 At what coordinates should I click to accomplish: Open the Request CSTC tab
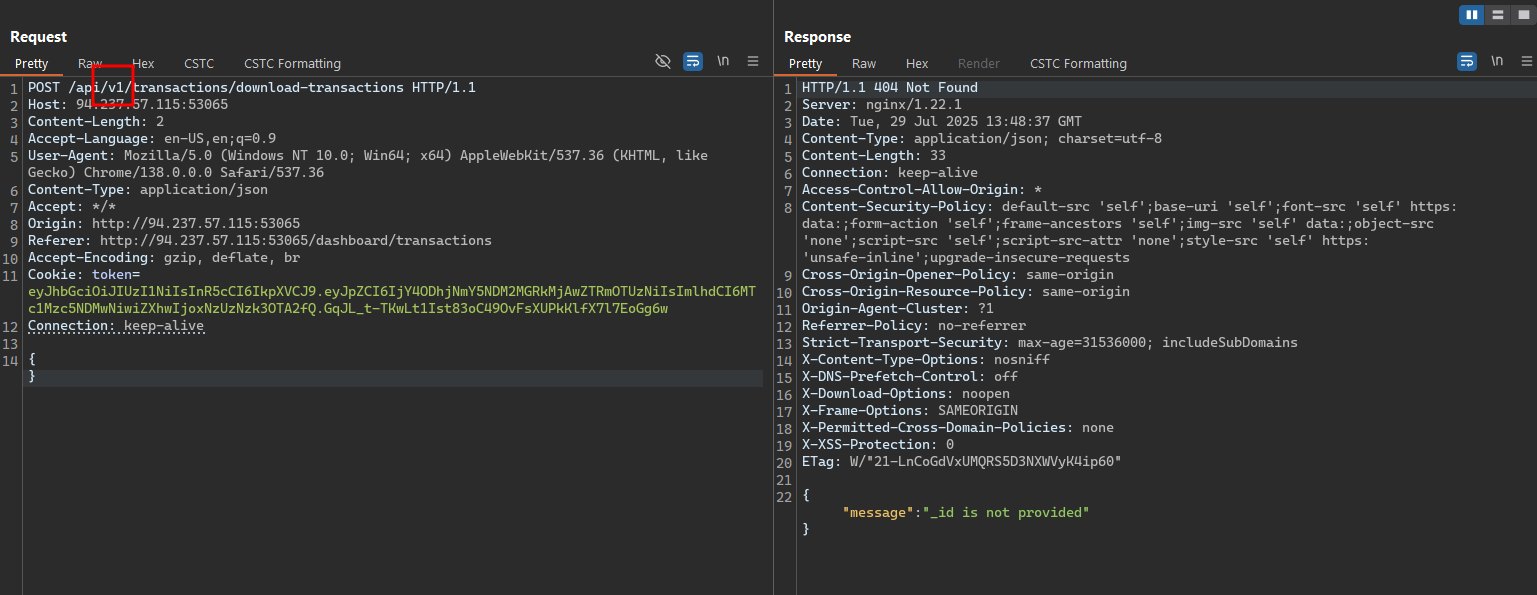tap(199, 63)
